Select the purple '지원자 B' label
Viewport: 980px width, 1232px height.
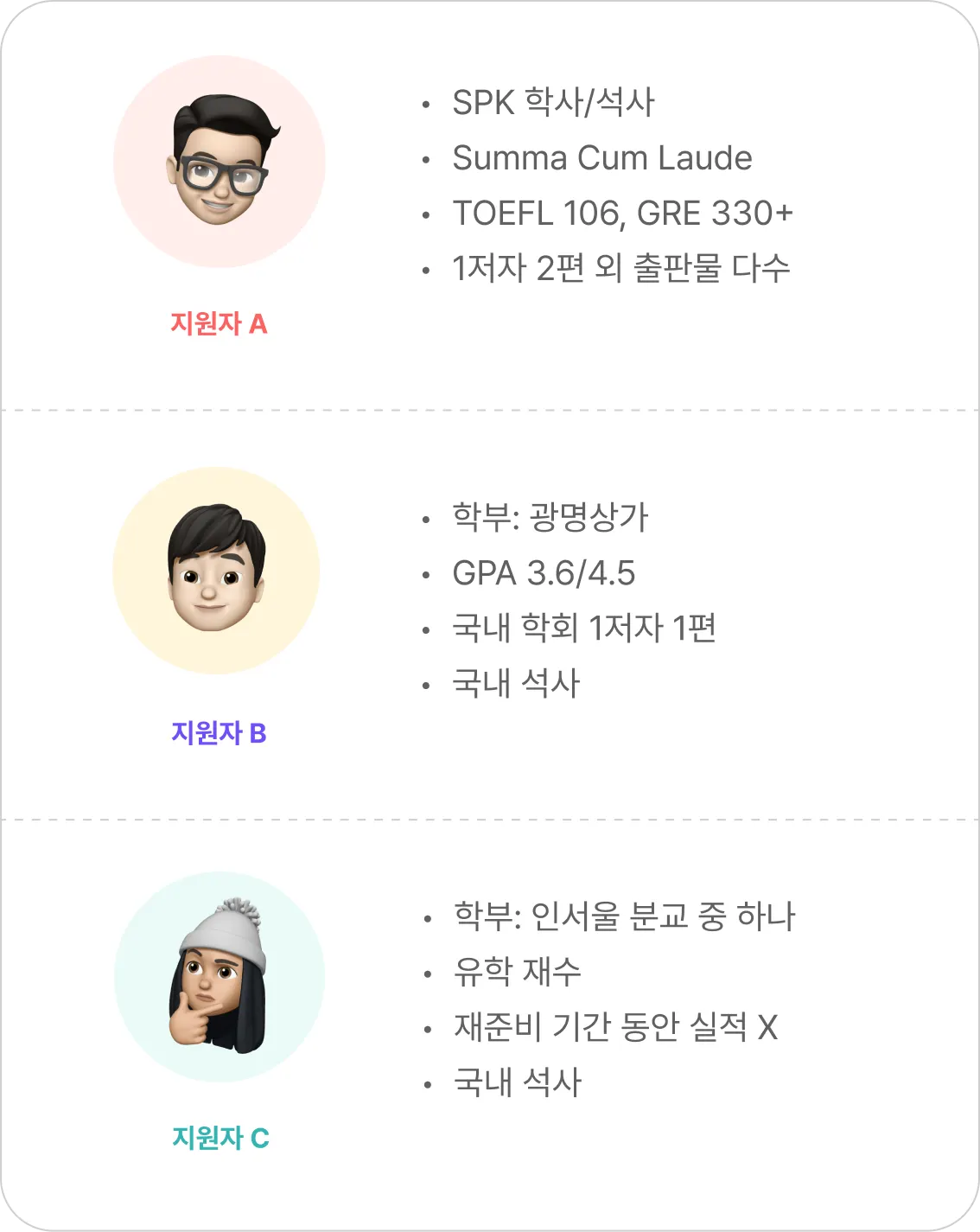point(219,733)
